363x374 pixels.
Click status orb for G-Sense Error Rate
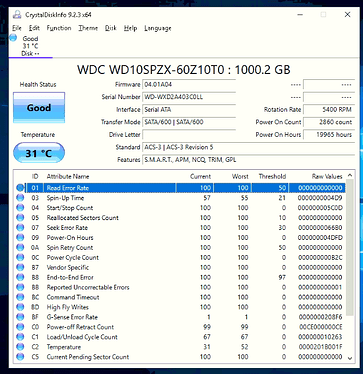pos(20,317)
